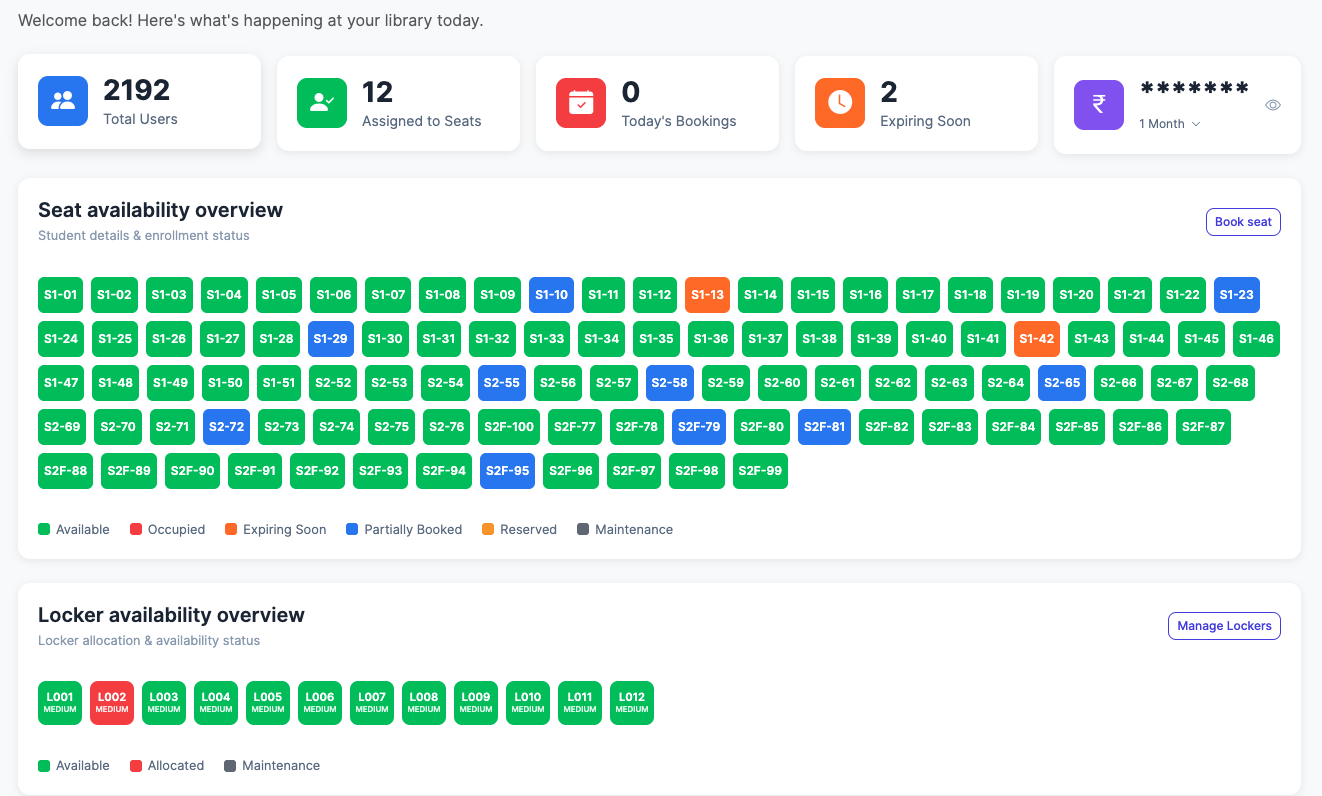Select seat S2F-95

pos(507,470)
